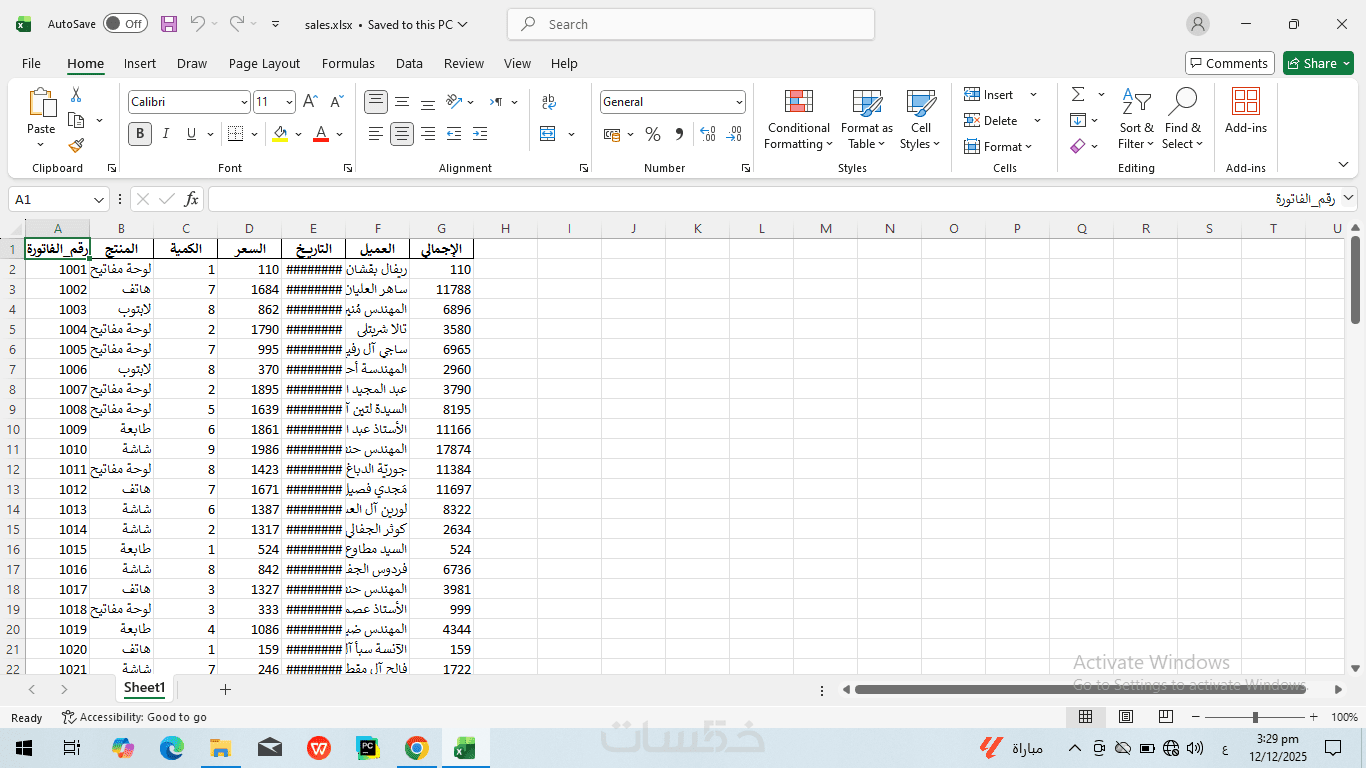The height and width of the screenshot is (768, 1366).
Task: Toggle Italic formatting
Action: 166,134
